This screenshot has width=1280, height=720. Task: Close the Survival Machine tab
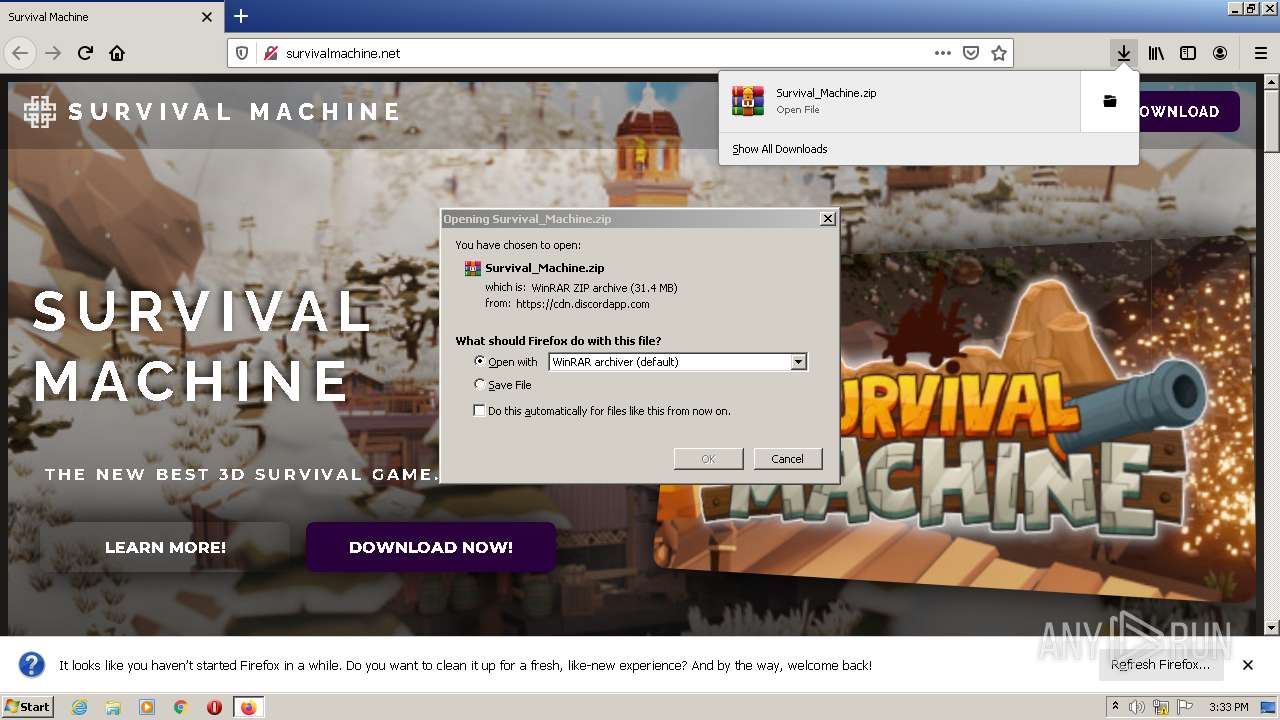click(x=207, y=17)
